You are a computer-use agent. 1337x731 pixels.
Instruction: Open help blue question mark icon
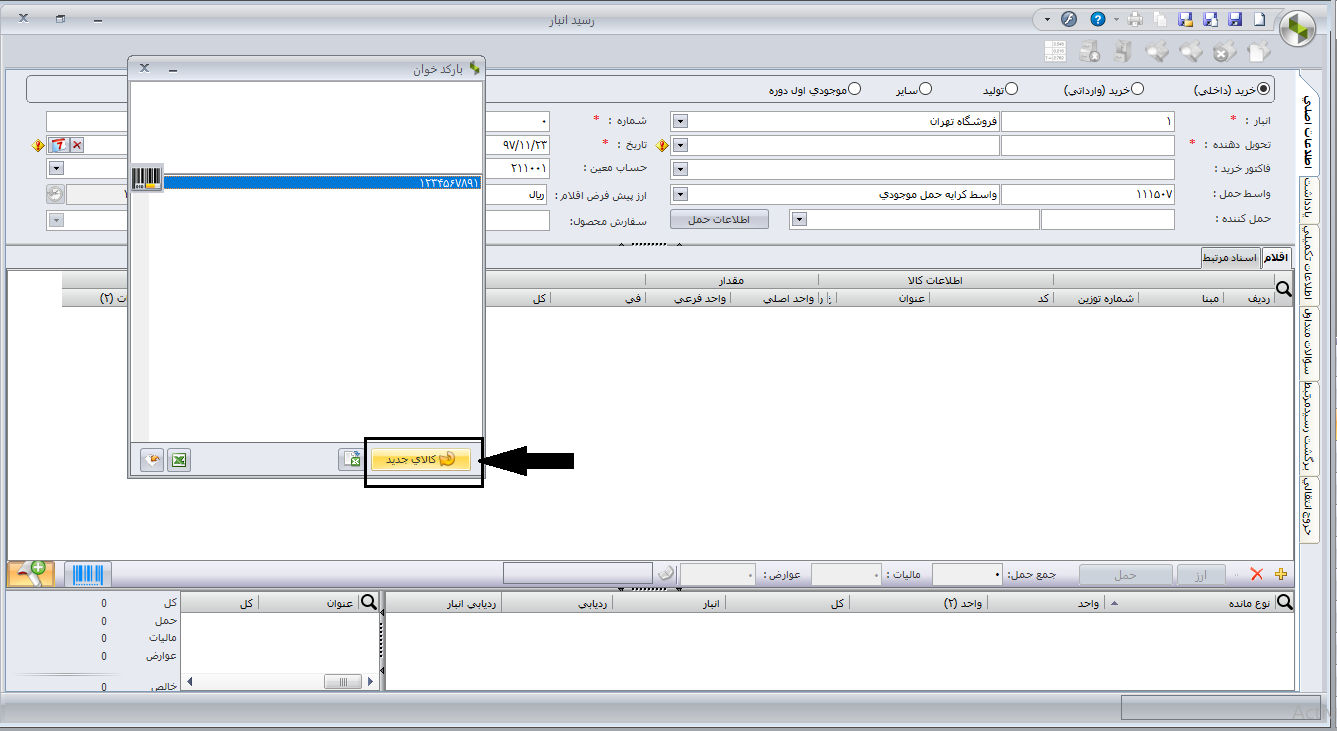click(x=1098, y=19)
